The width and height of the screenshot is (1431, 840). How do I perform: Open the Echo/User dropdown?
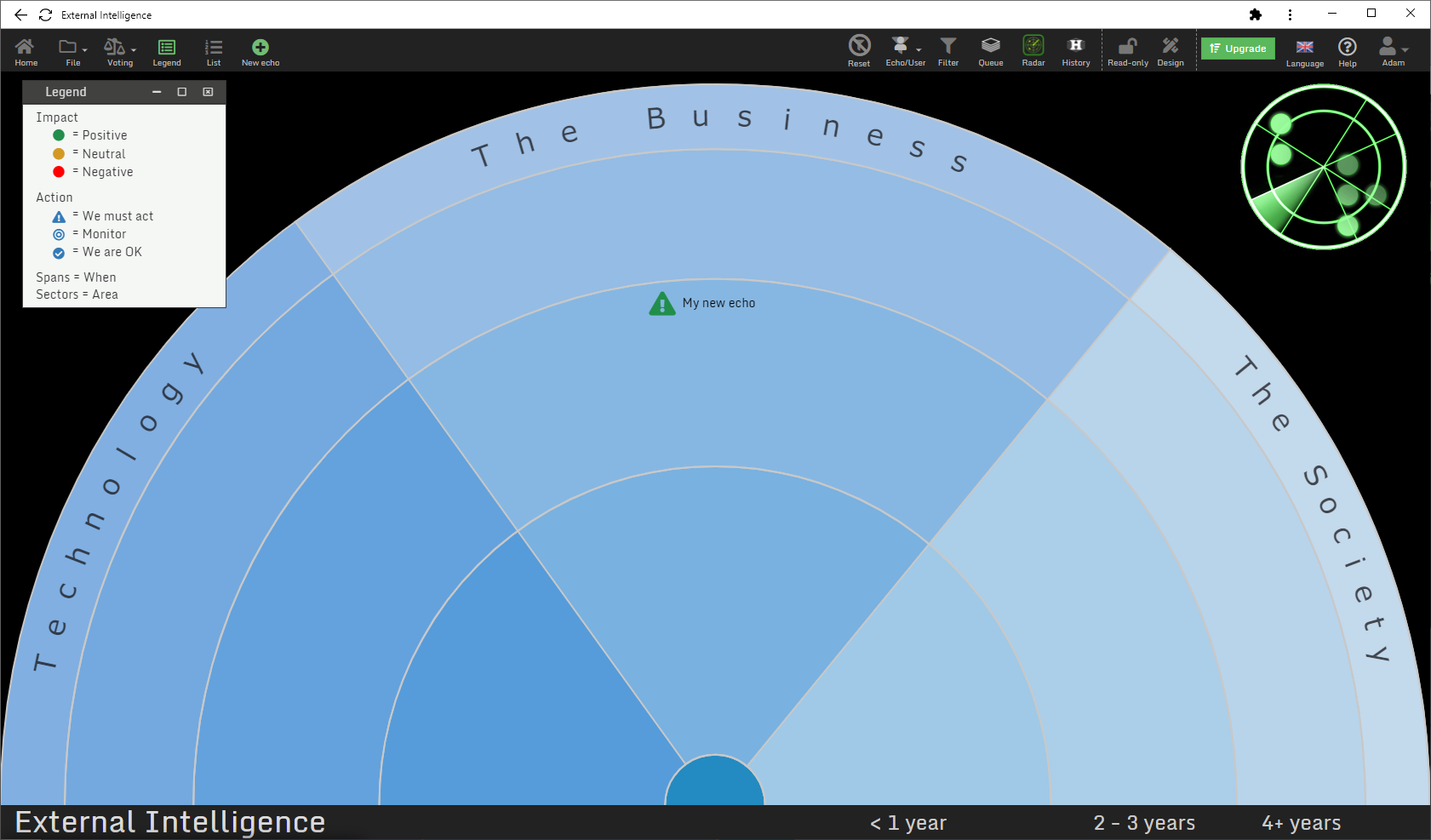click(905, 51)
